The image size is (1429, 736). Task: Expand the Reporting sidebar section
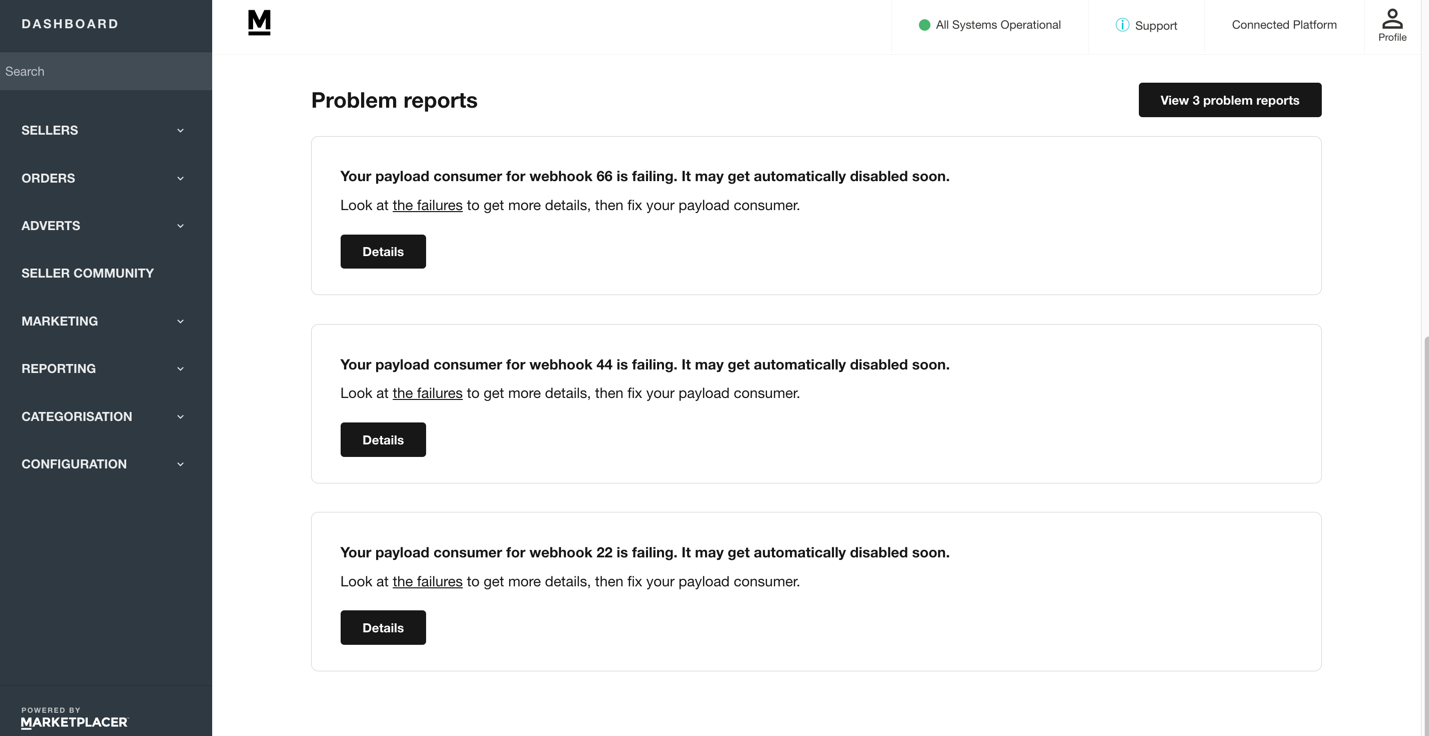106,369
